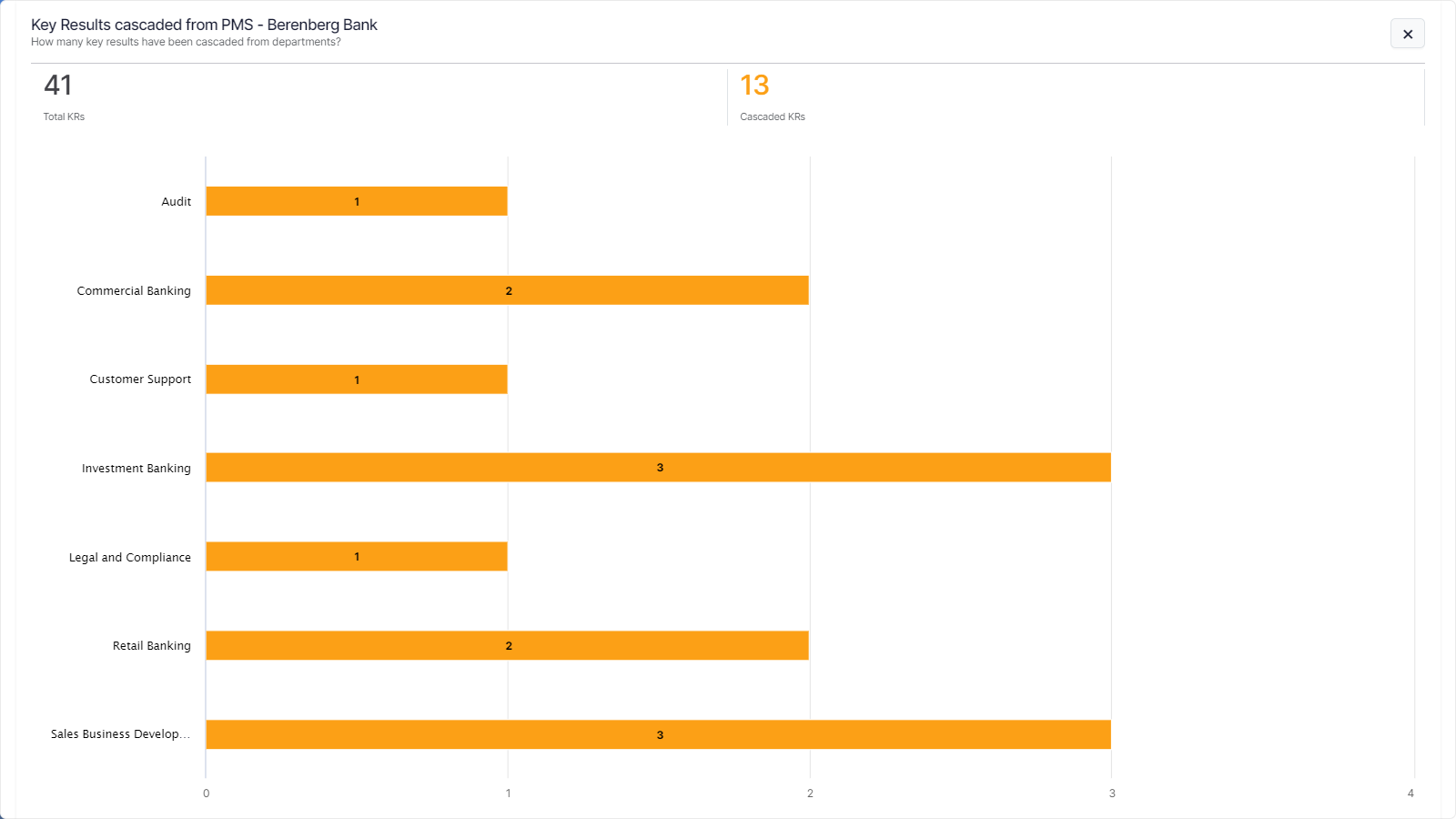The image size is (1456, 819).
Task: Click the Legal and Compliance bar
Action: pyautogui.click(x=356, y=557)
